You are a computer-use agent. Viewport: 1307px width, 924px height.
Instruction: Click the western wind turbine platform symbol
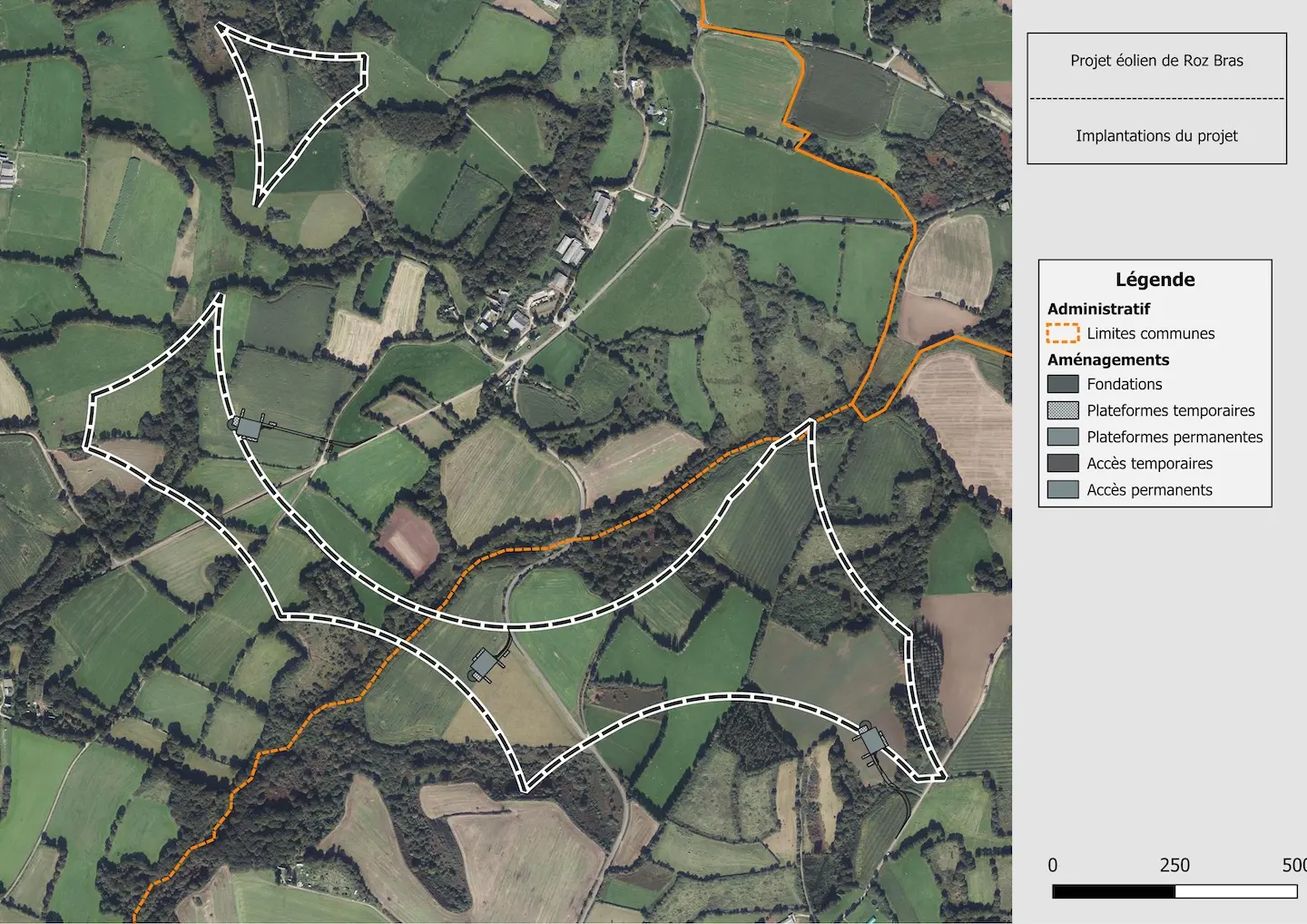(249, 426)
